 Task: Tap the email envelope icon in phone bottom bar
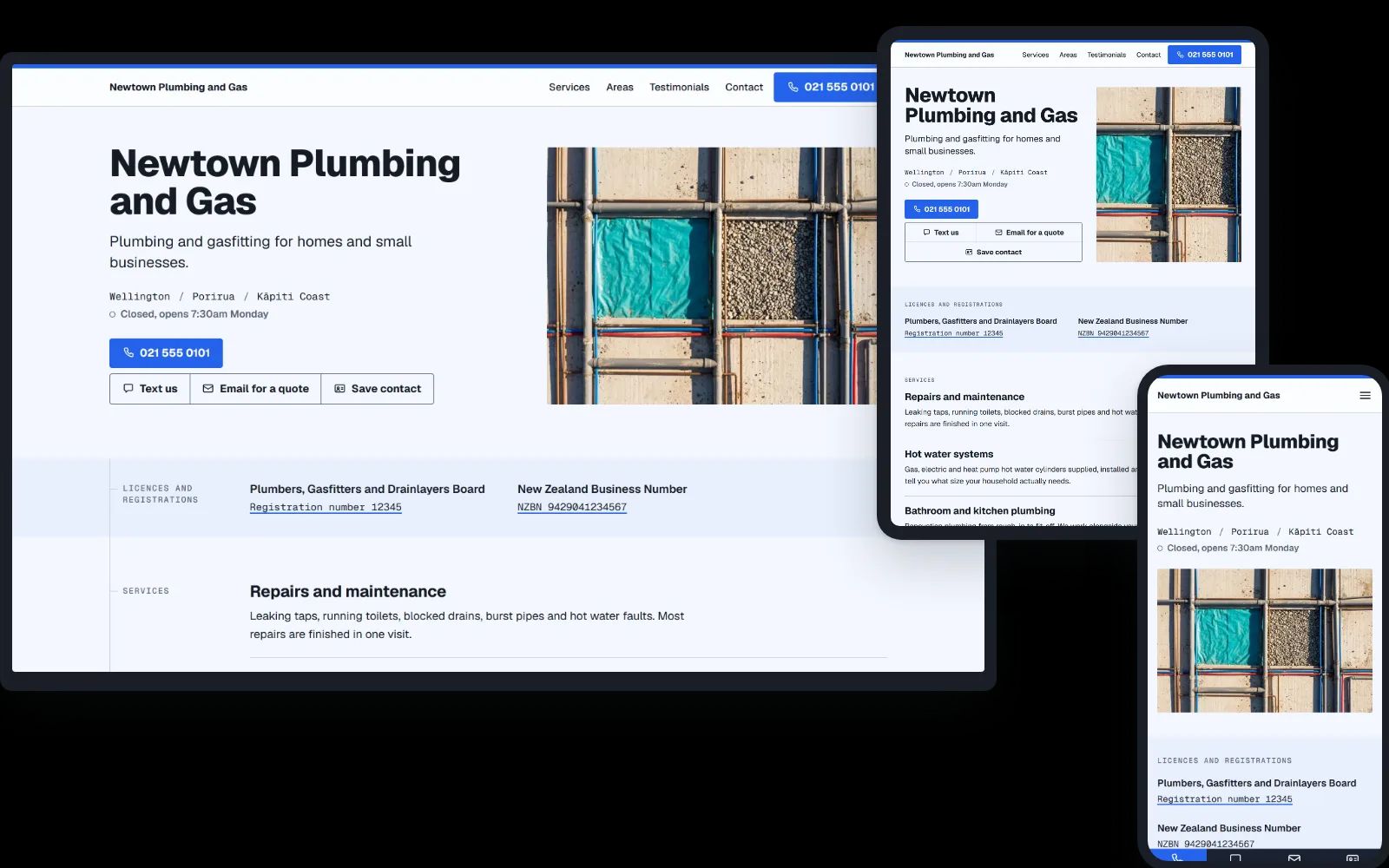point(1294,858)
